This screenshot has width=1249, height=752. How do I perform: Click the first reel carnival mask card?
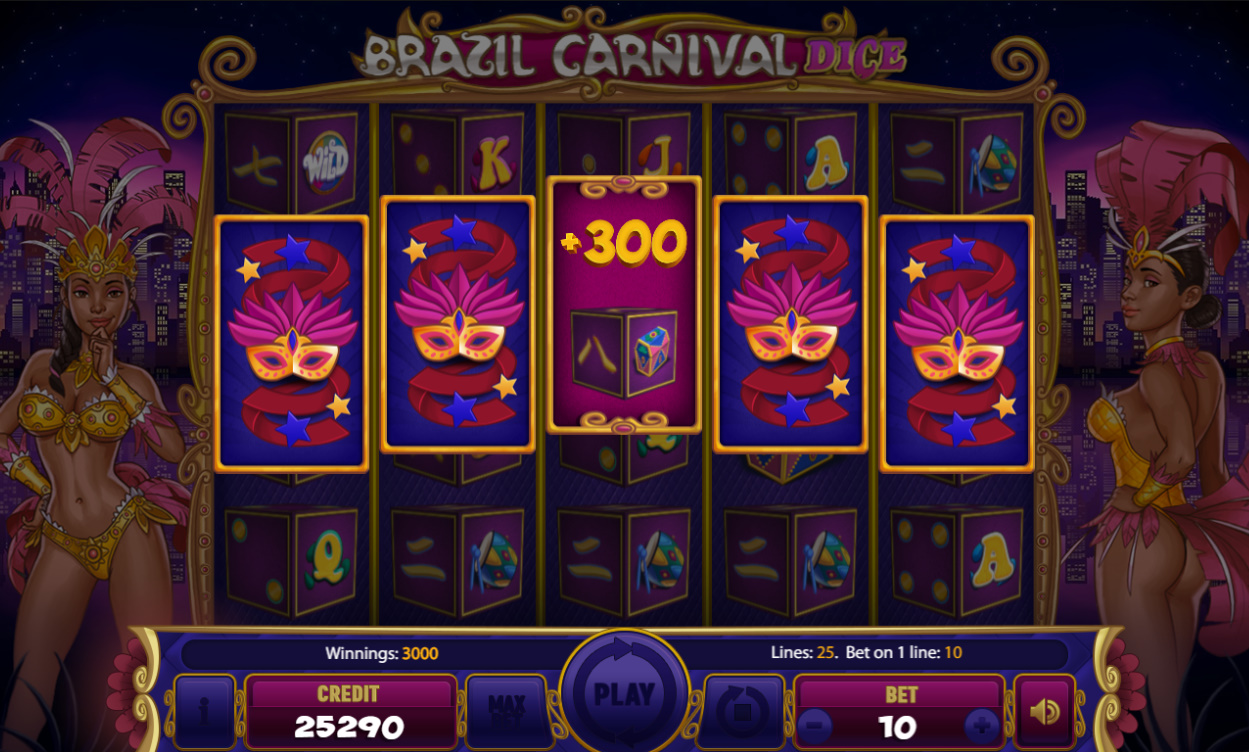(292, 343)
